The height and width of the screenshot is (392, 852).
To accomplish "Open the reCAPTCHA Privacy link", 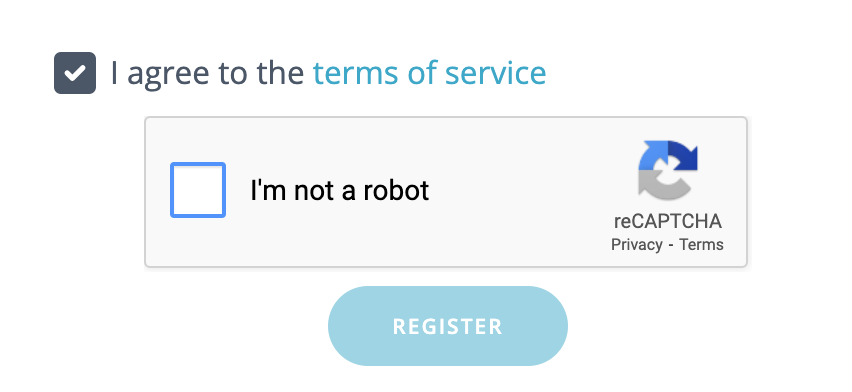I will point(636,245).
